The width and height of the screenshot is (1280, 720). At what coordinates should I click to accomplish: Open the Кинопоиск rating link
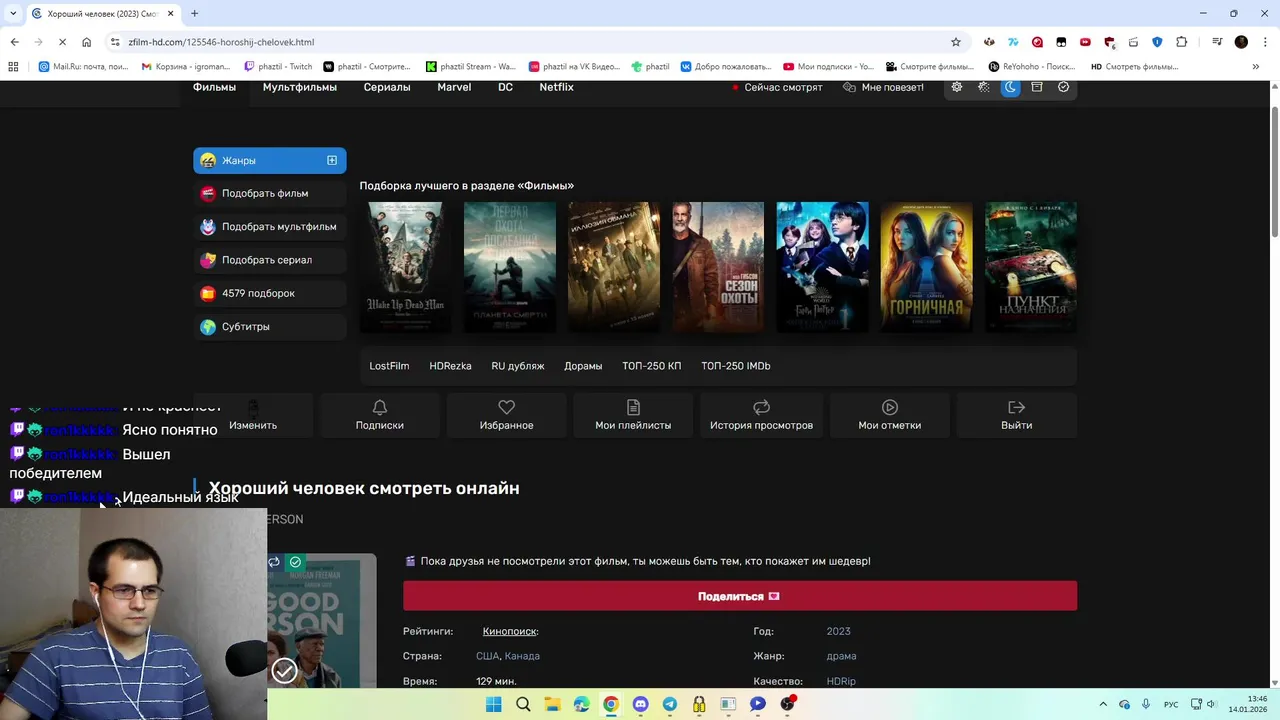510,631
